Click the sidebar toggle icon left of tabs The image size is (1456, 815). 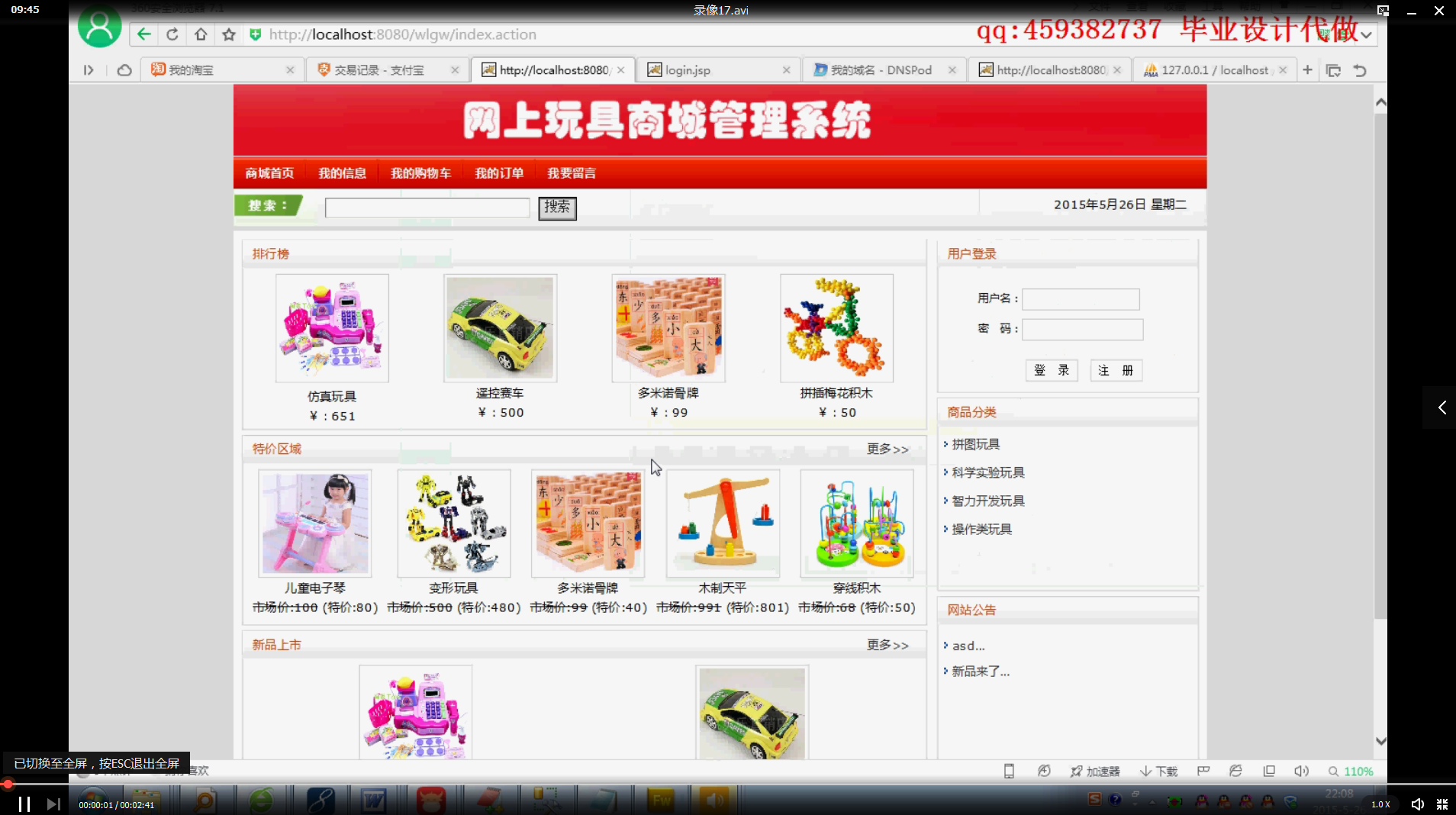coord(89,70)
